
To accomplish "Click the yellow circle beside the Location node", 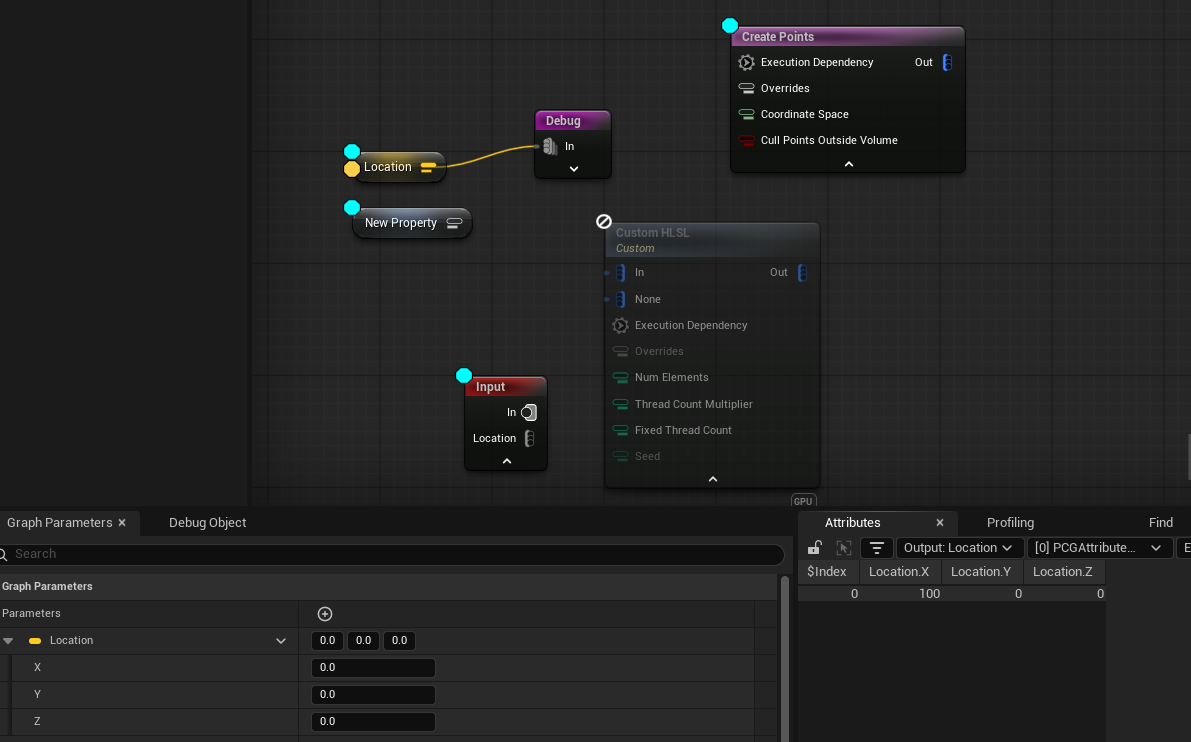I will tap(352, 169).
